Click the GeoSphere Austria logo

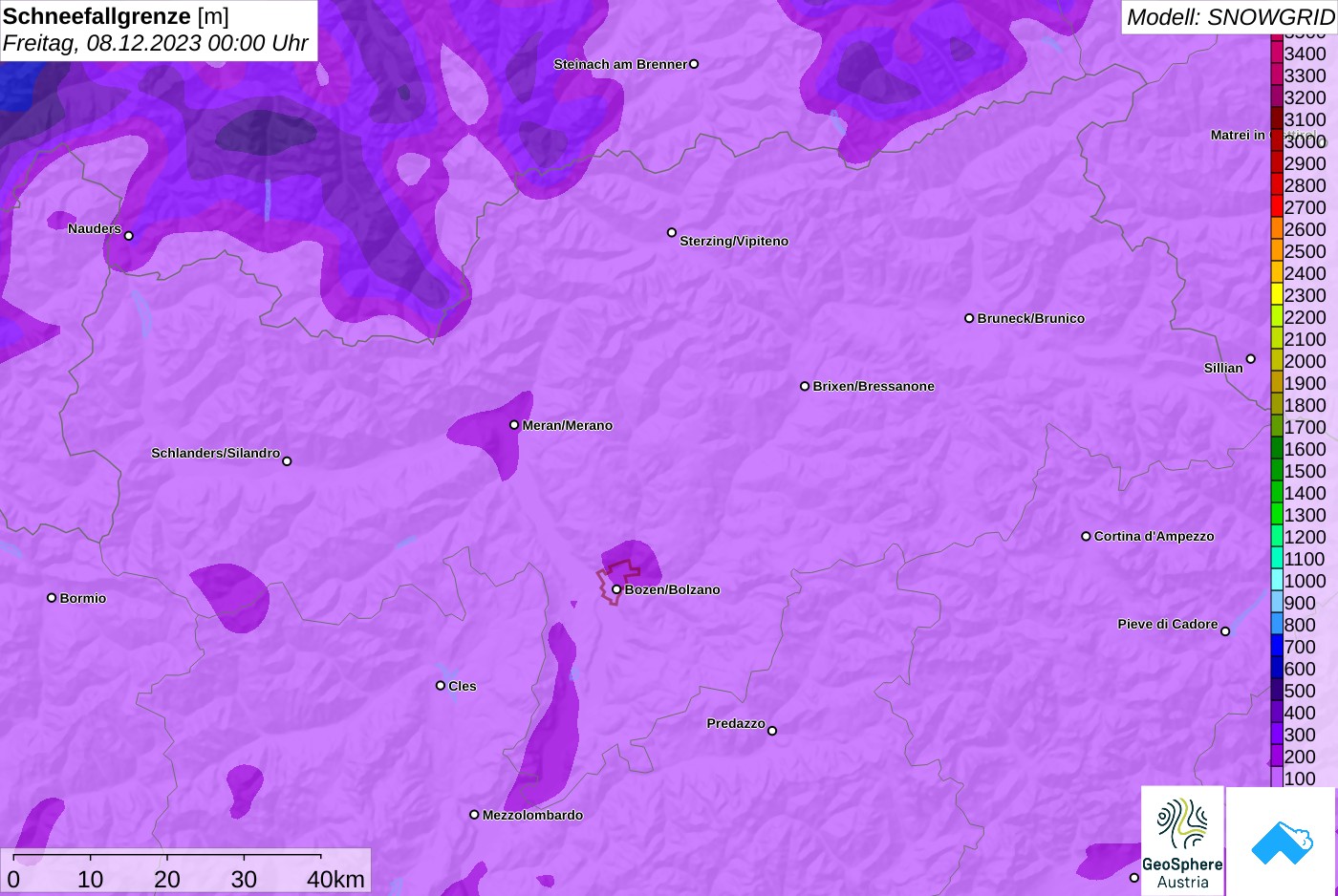[1182, 841]
